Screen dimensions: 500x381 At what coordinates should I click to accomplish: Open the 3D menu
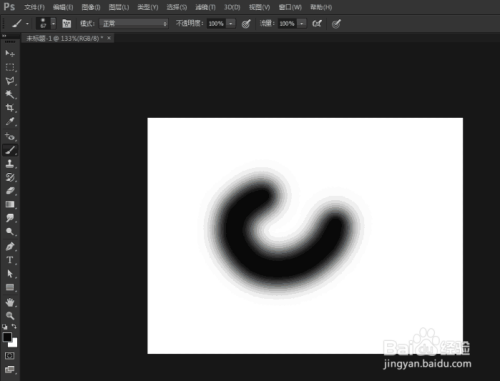(x=232, y=7)
